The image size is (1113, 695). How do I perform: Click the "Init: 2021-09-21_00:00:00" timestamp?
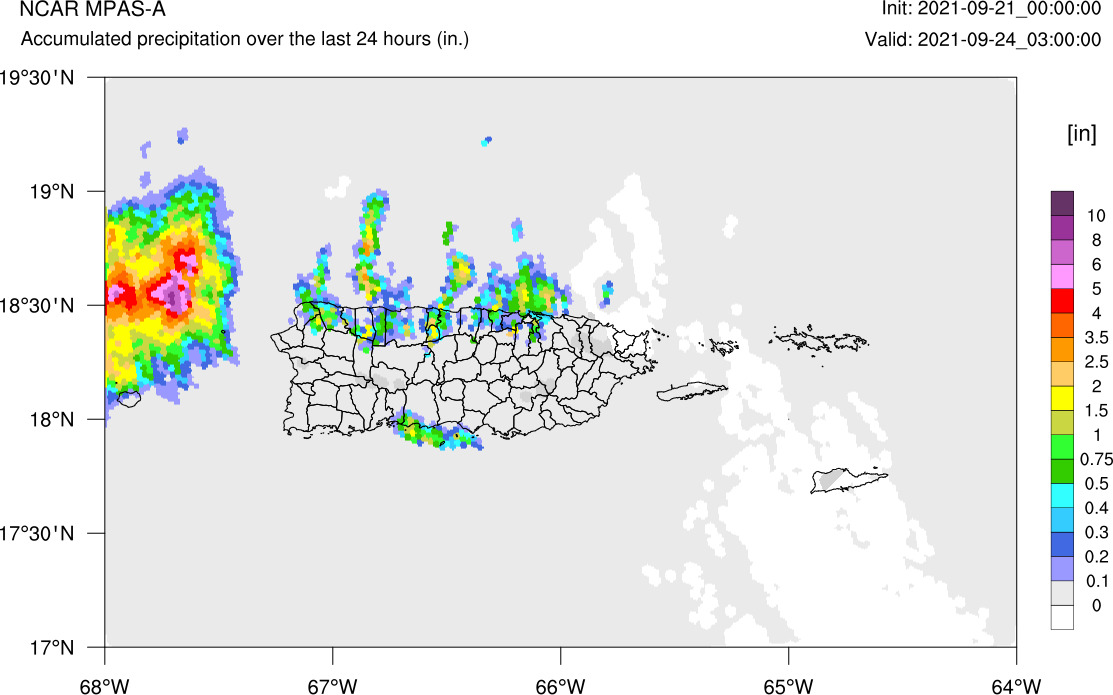[x=991, y=9]
